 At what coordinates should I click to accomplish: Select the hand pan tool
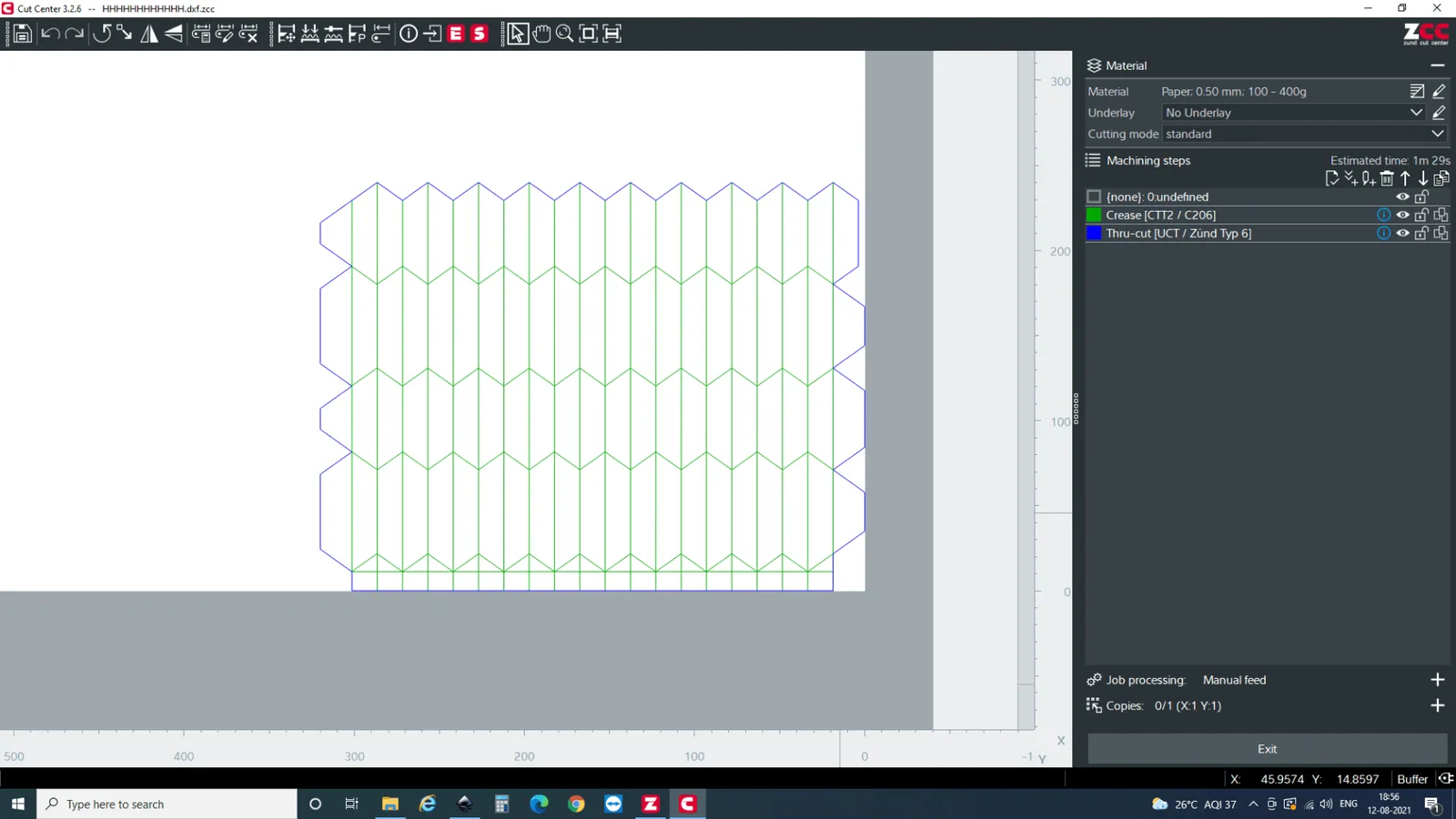[541, 35]
